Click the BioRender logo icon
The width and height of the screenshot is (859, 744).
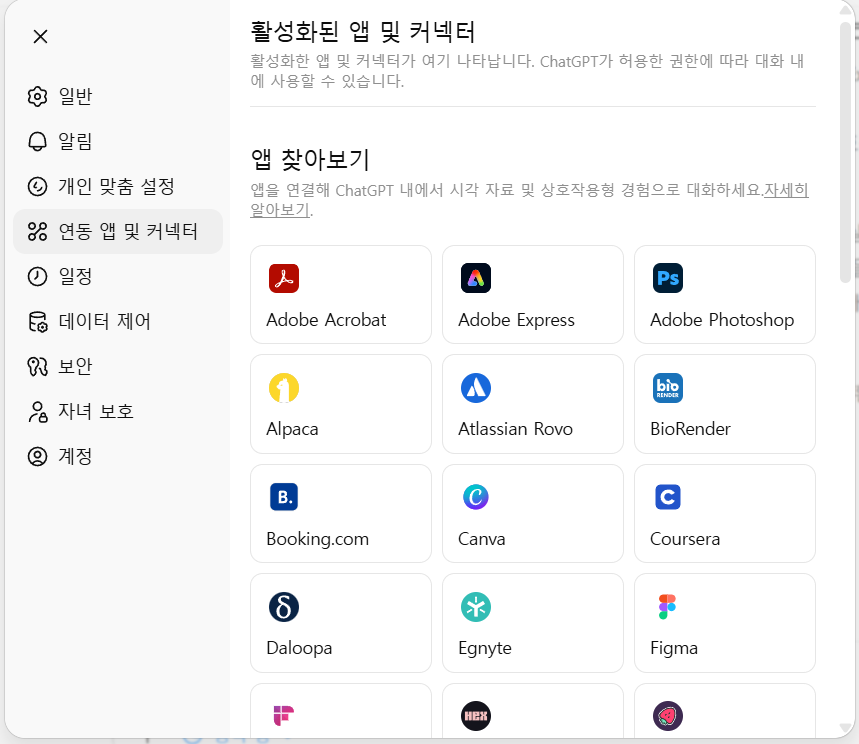pos(668,388)
